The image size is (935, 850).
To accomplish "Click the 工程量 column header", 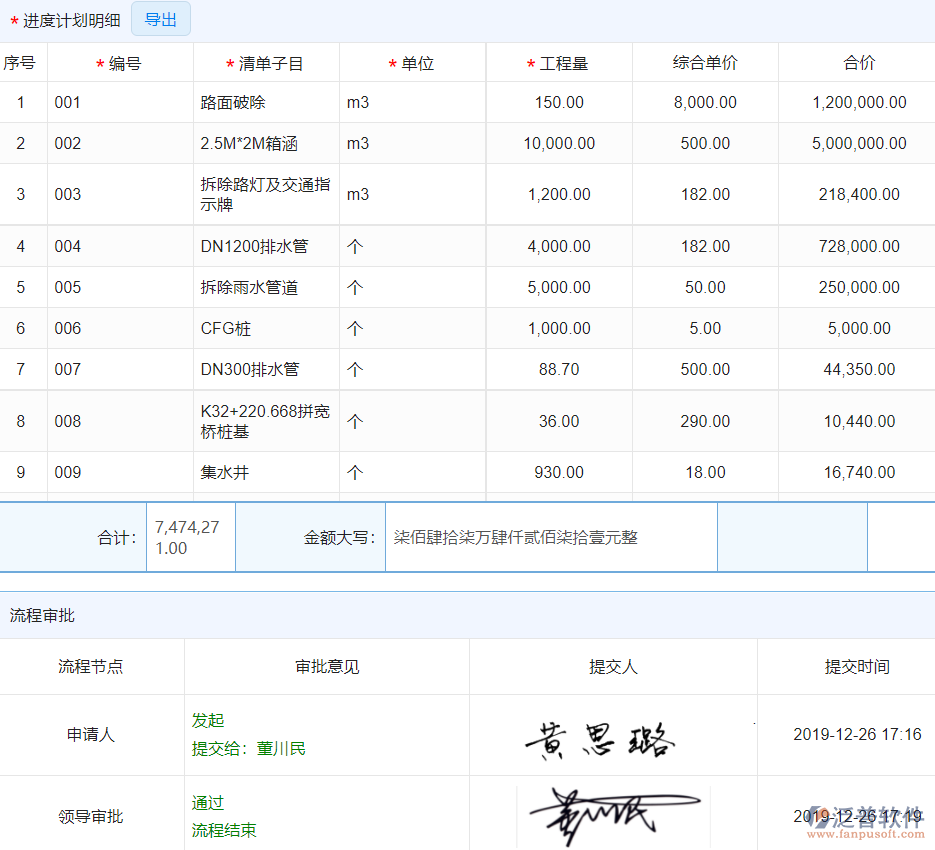I will (x=558, y=62).
